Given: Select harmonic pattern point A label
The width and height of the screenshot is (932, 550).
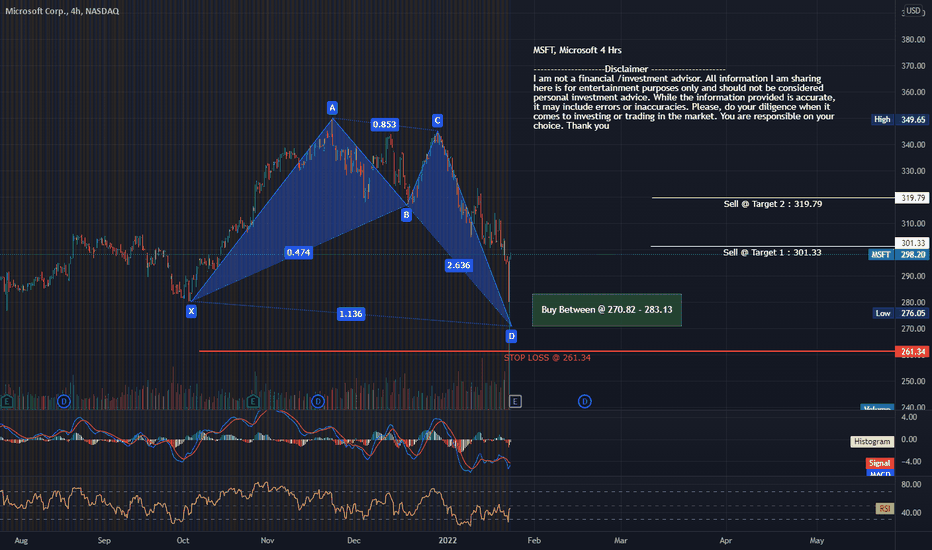Looking at the screenshot, I should (332, 108).
